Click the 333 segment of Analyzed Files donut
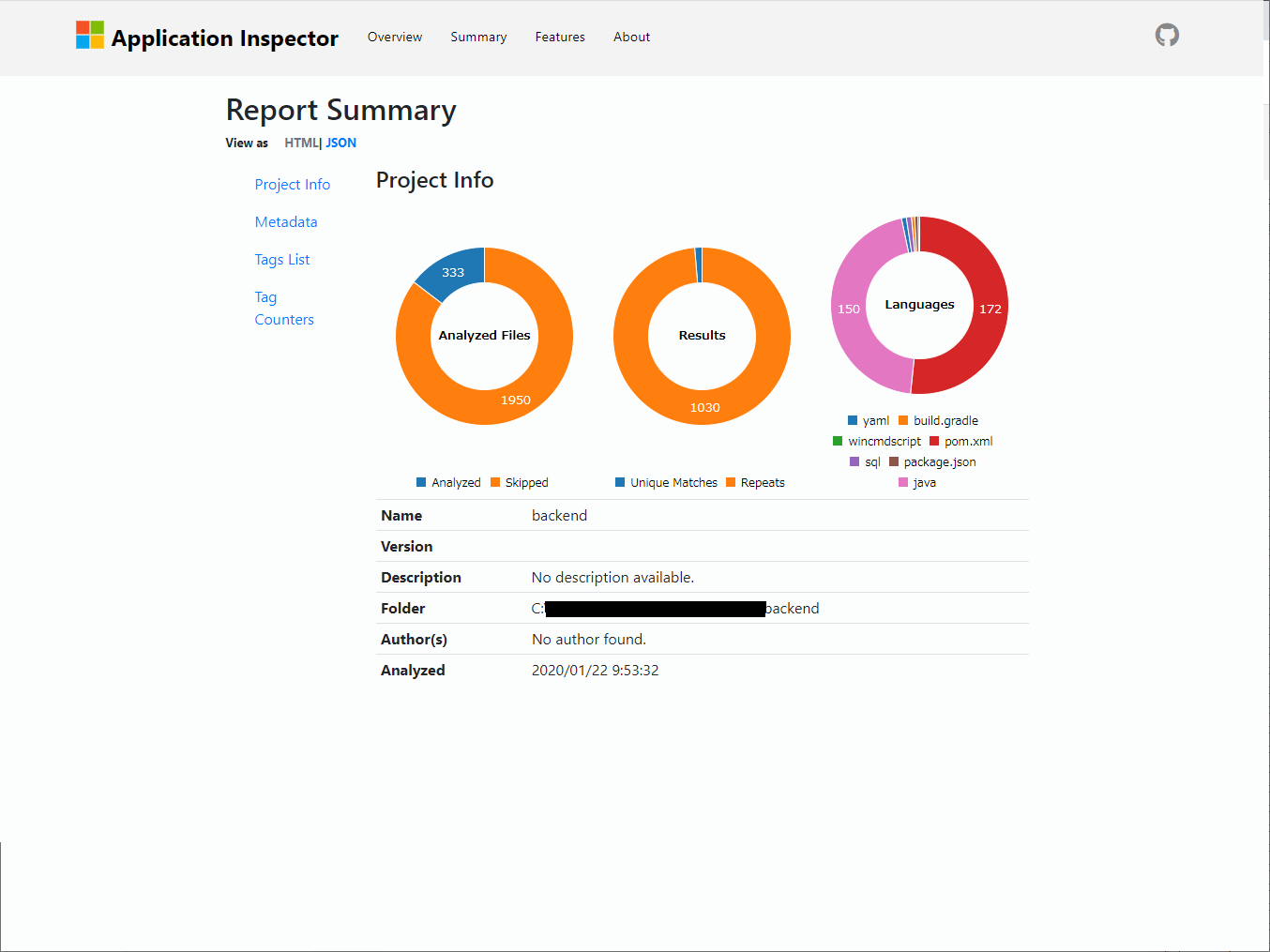 point(453,271)
